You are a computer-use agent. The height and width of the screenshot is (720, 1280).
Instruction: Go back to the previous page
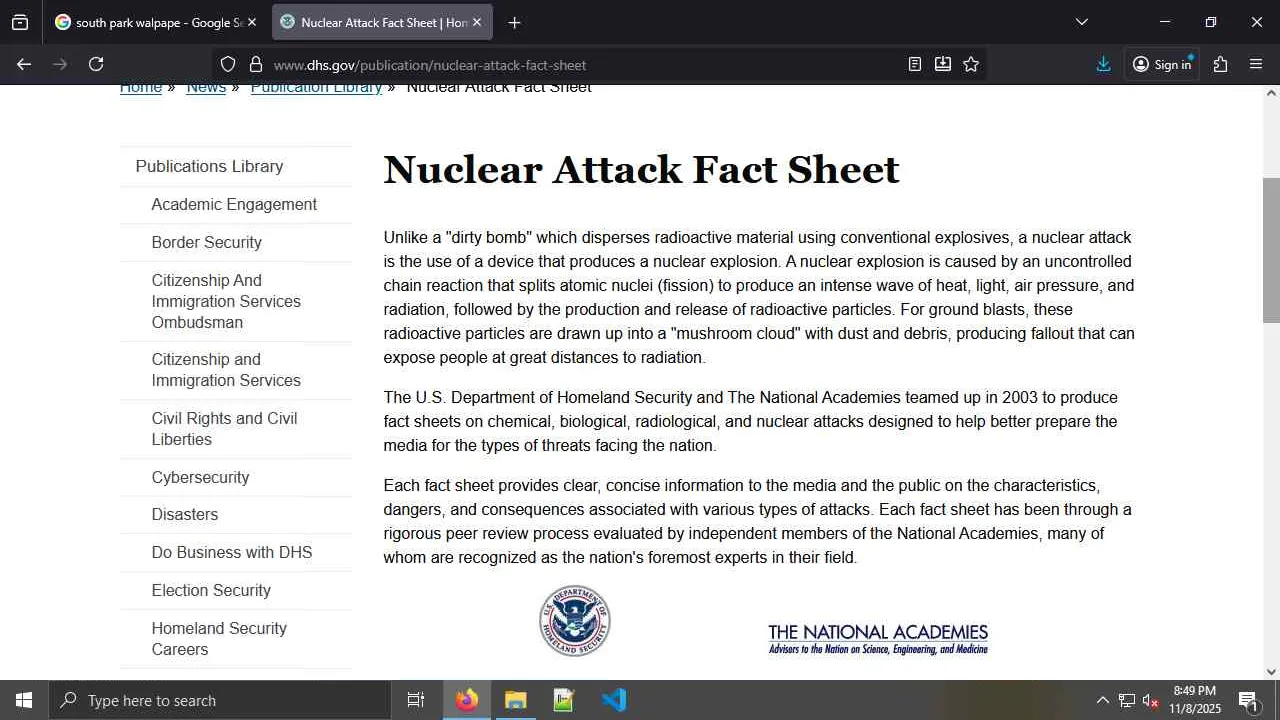click(24, 64)
